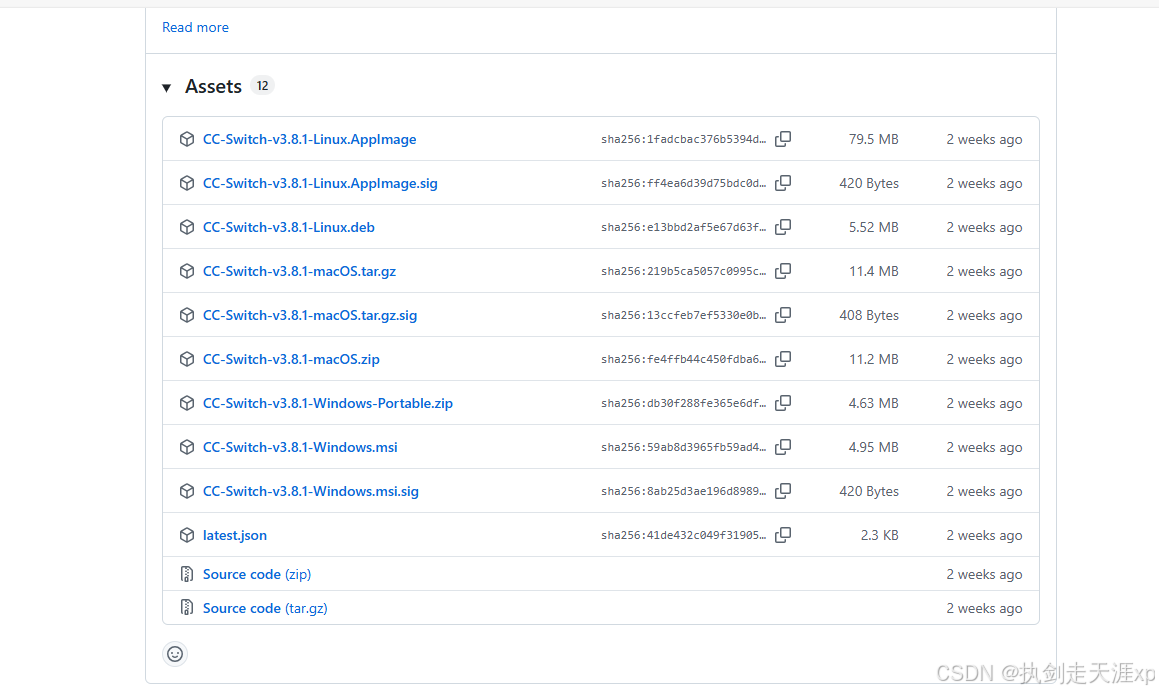Viewport: 1159px width, 693px height.
Task: Click package icon beside latest.json
Action: (187, 535)
